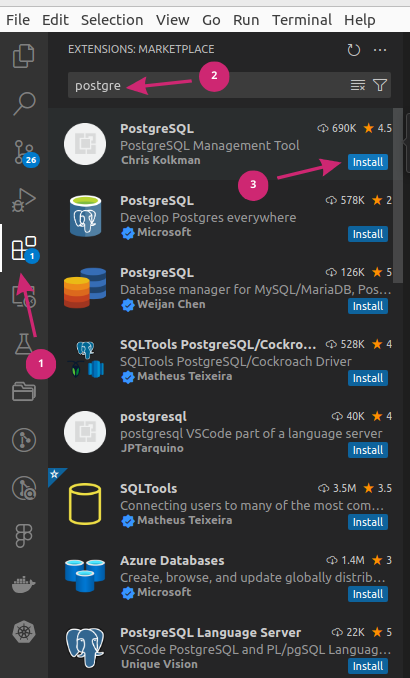Open the Figma sidebar view
Viewport: 410px width, 678px height.
23,537
